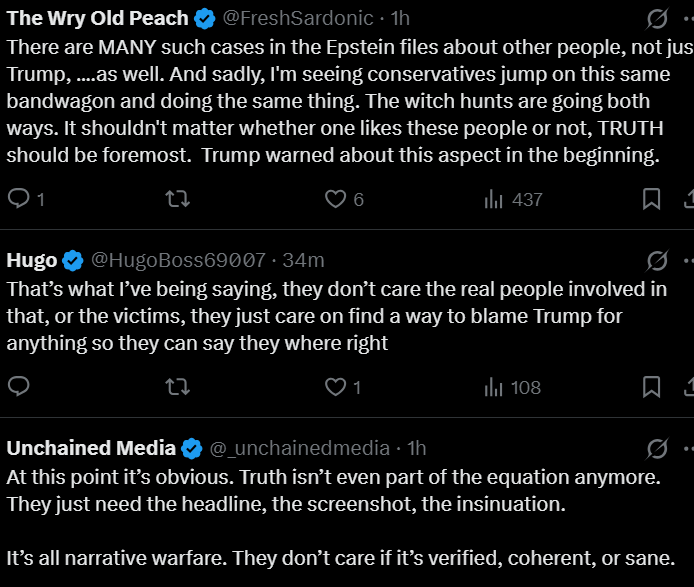The height and width of the screenshot is (587, 694).
Task: Open Hugo's profile name
Action: pos(32,261)
